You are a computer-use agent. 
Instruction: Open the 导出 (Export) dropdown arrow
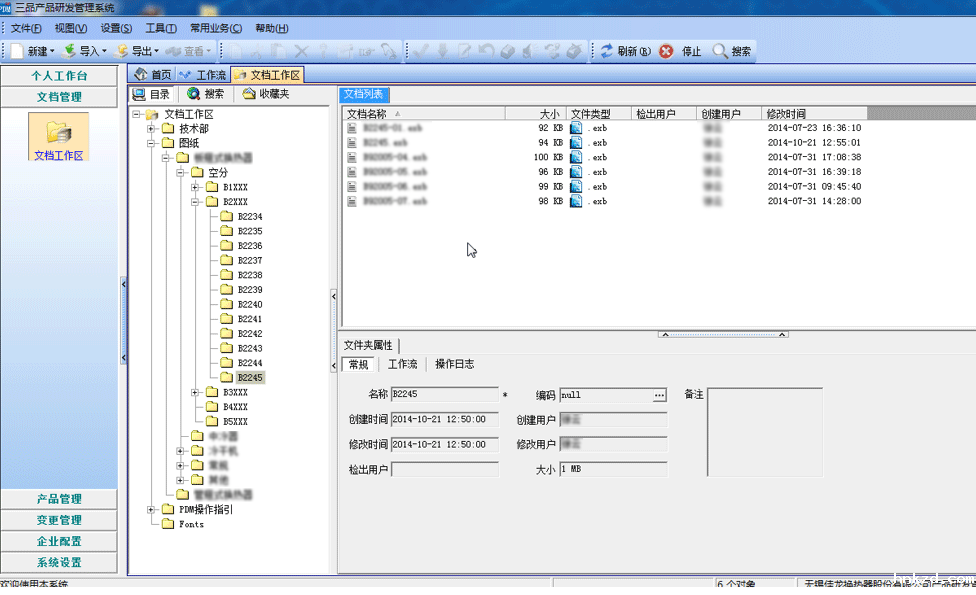(x=156, y=51)
